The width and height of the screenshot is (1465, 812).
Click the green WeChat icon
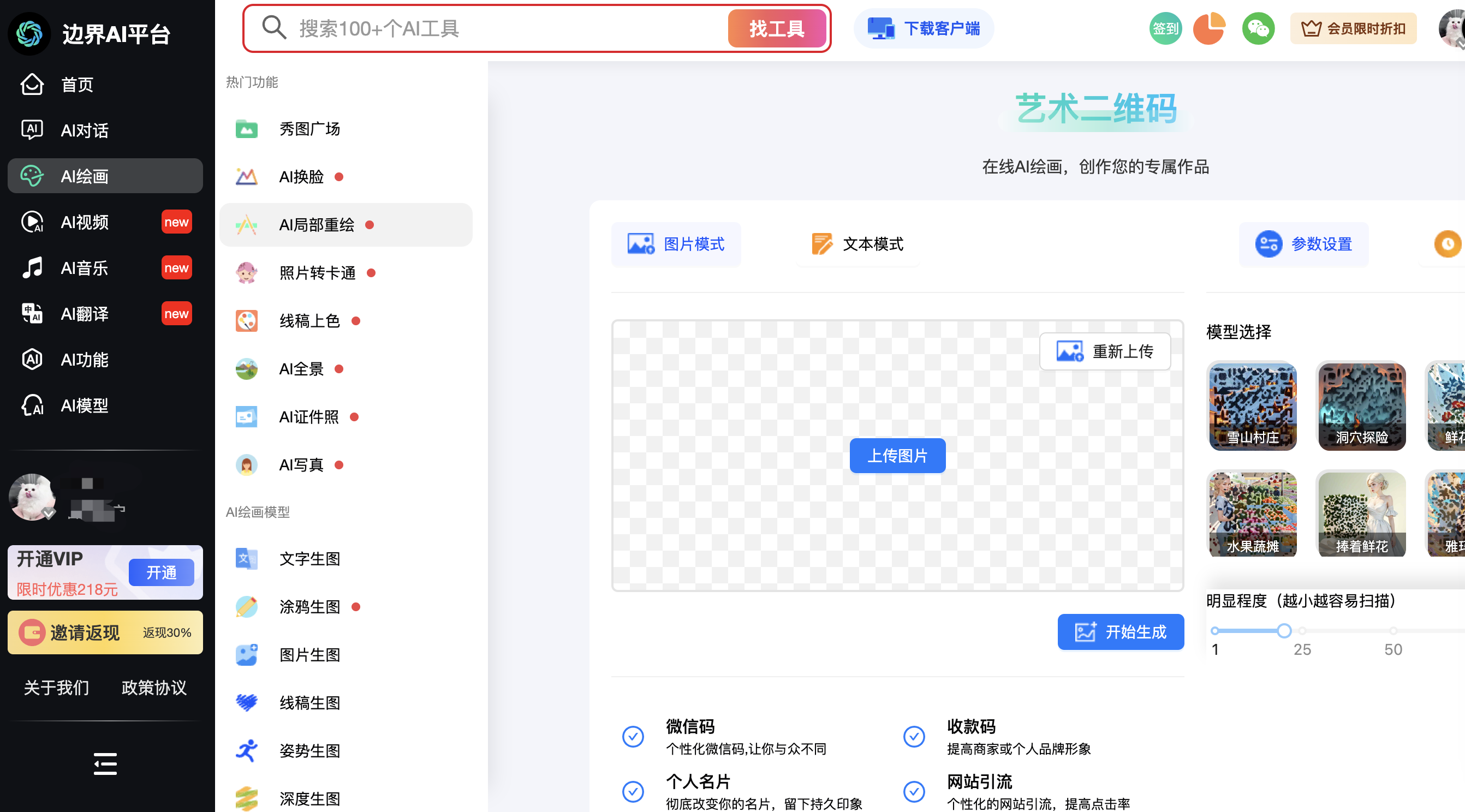tap(1258, 28)
